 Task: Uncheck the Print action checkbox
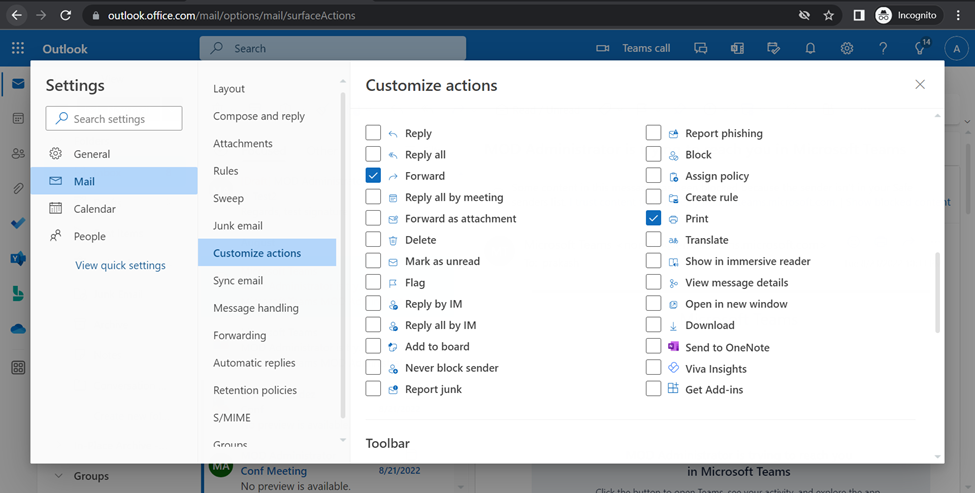click(653, 218)
